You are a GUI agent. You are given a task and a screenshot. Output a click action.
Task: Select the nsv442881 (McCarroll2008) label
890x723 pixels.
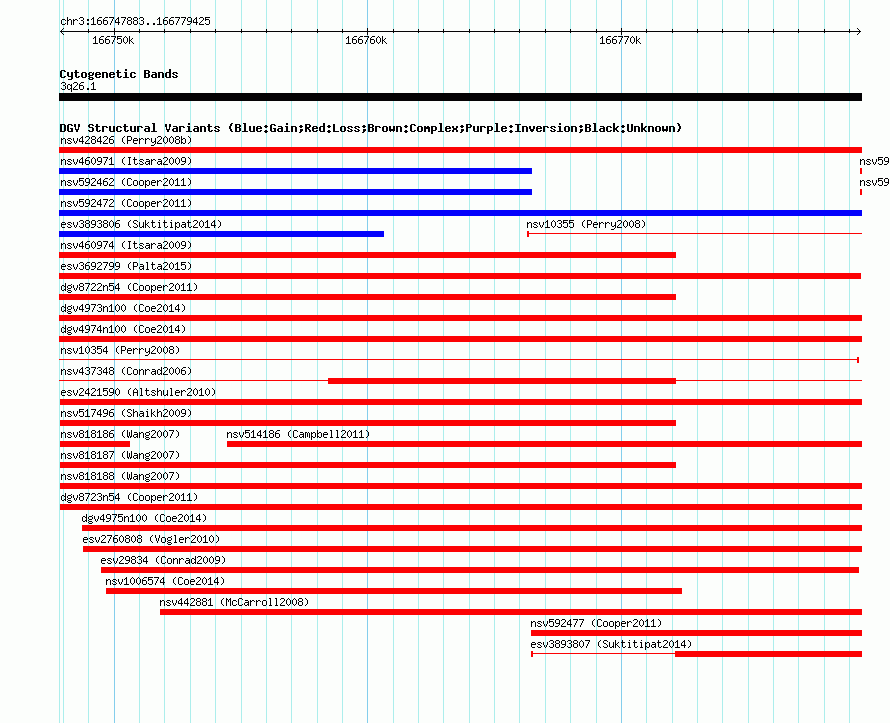coord(234,602)
